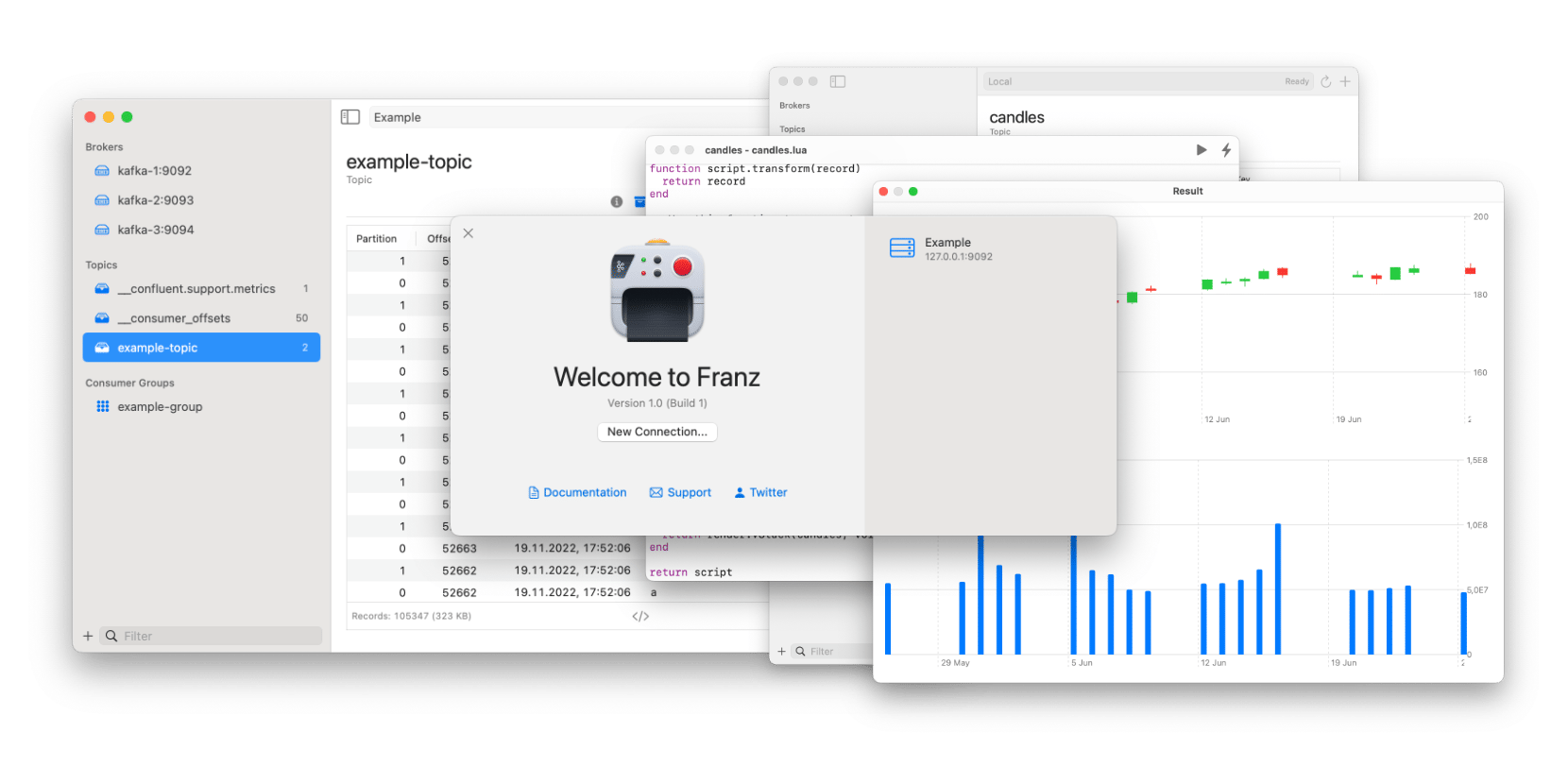This screenshot has width=1568, height=784.
Task: Open the __confluent.support.metrics topic
Action: coord(201,289)
